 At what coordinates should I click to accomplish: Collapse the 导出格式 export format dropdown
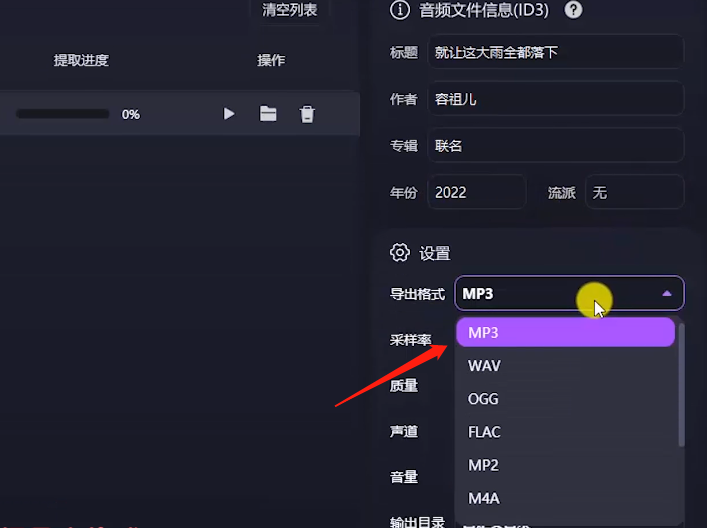(569, 294)
